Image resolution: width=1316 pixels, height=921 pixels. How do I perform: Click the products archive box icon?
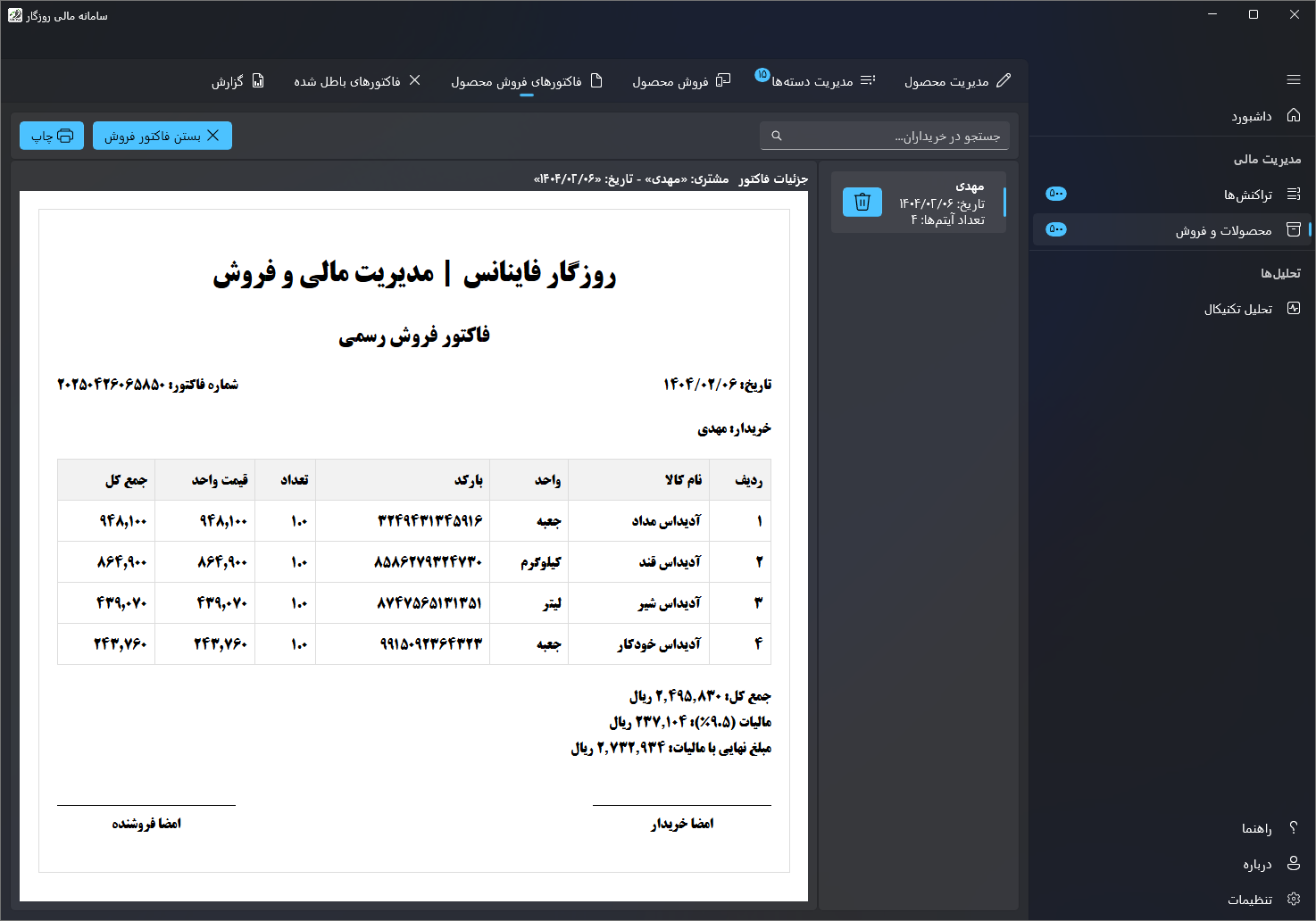pyautogui.click(x=1294, y=229)
